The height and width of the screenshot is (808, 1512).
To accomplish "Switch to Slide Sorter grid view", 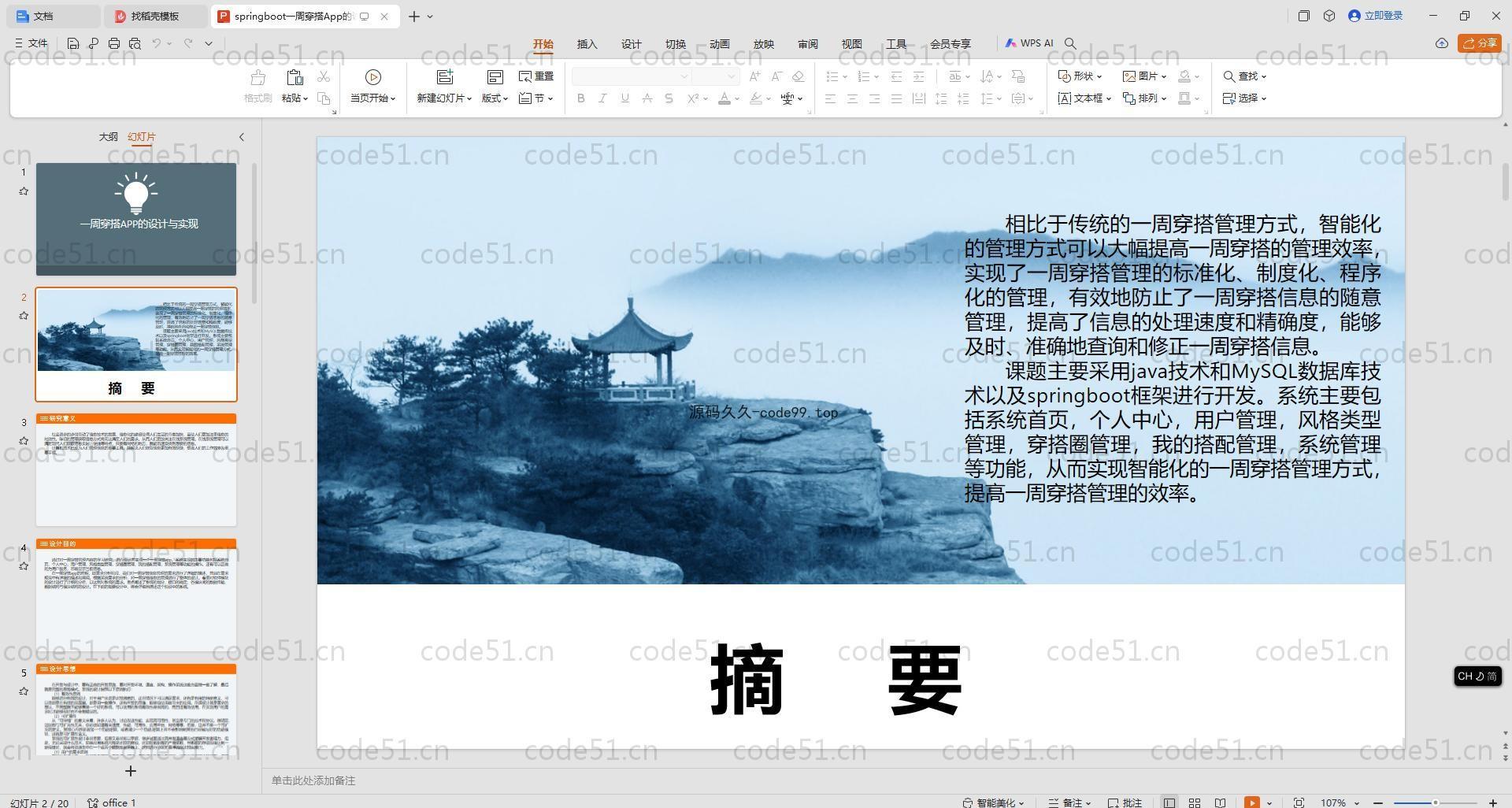I will point(1195,802).
